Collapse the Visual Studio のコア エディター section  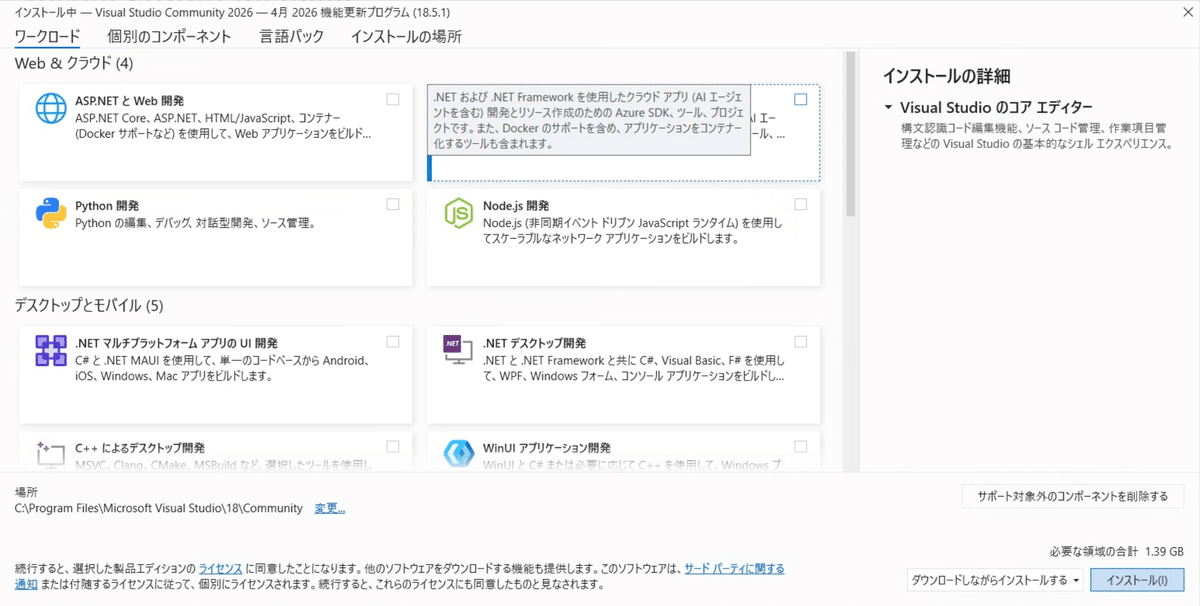click(888, 107)
